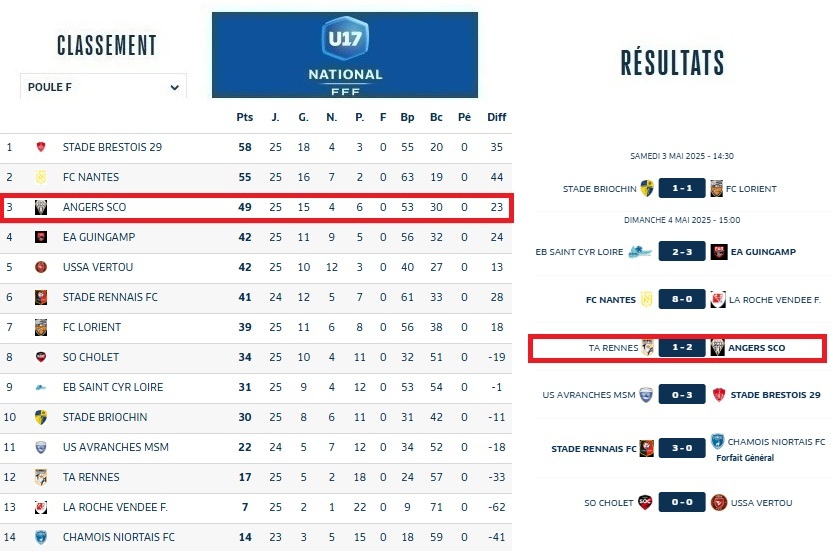This screenshot has height=551, width=832.
Task: Click the FC Nantes crest in standings
Action: (x=41, y=178)
